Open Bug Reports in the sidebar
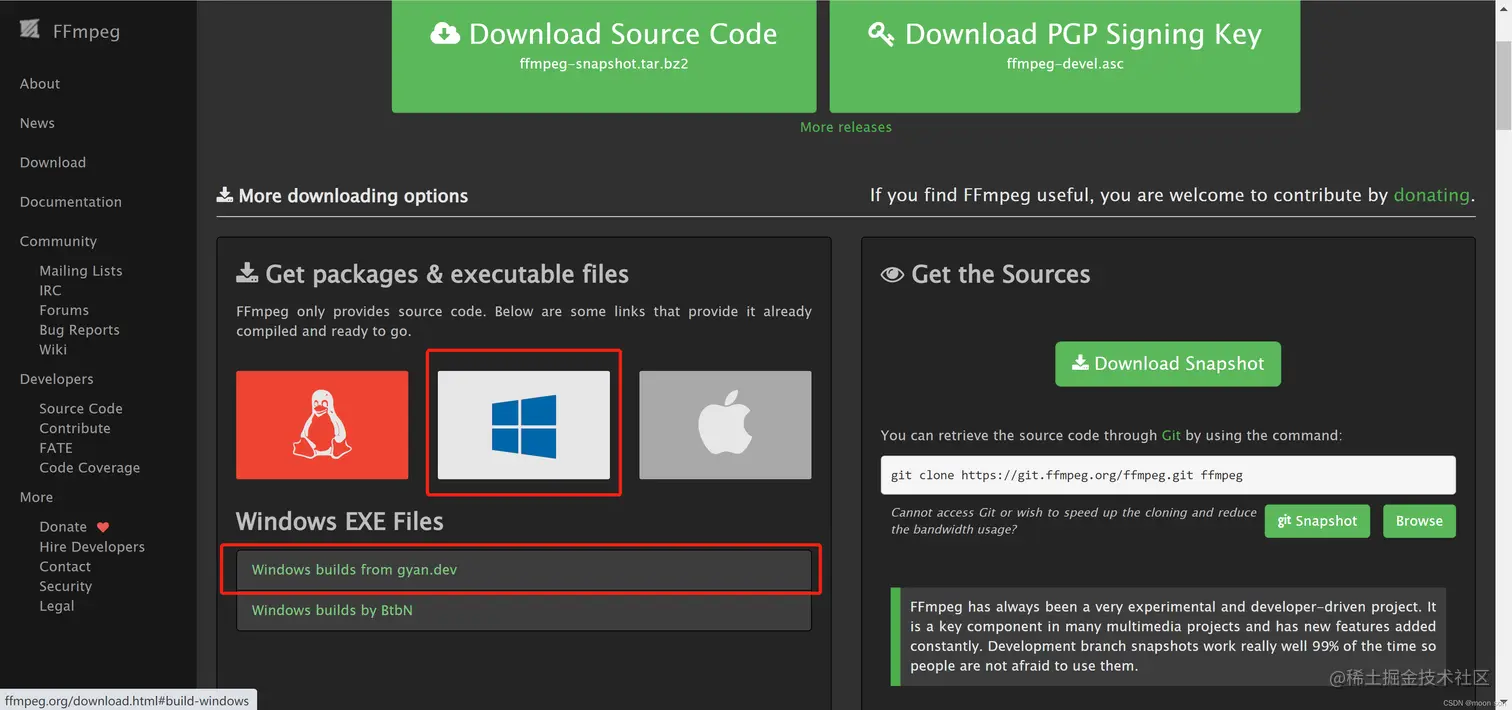 tap(79, 330)
